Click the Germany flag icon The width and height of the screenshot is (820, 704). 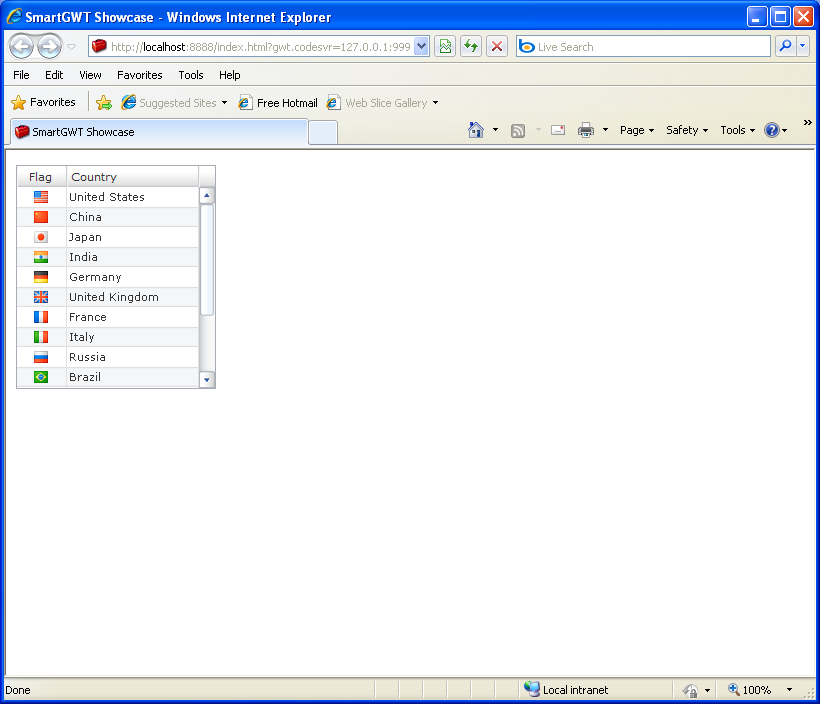coord(41,277)
